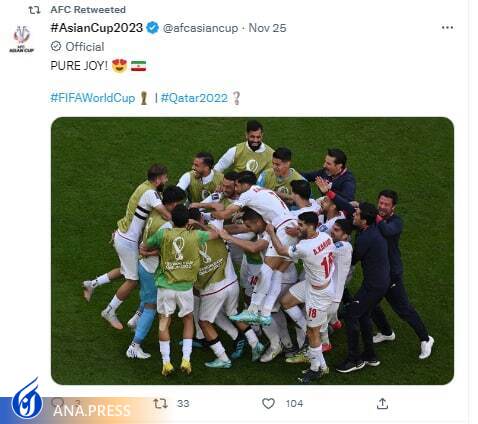Click the Asian Cup profile avatar
Viewport: 478px width, 424px height.
[x=22, y=39]
